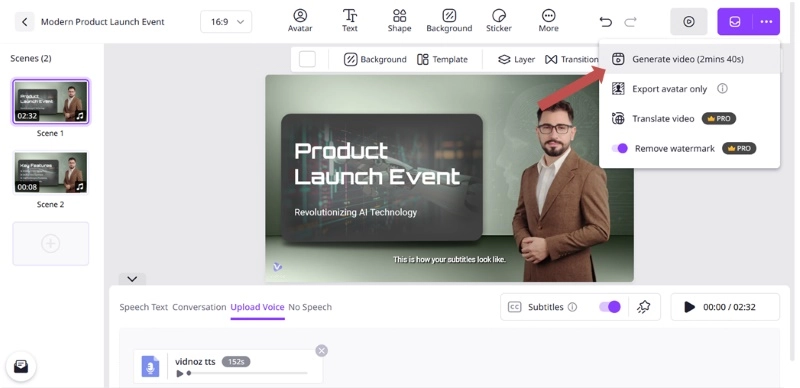Click the music note icon on Scene 2

pyautogui.click(x=80, y=187)
